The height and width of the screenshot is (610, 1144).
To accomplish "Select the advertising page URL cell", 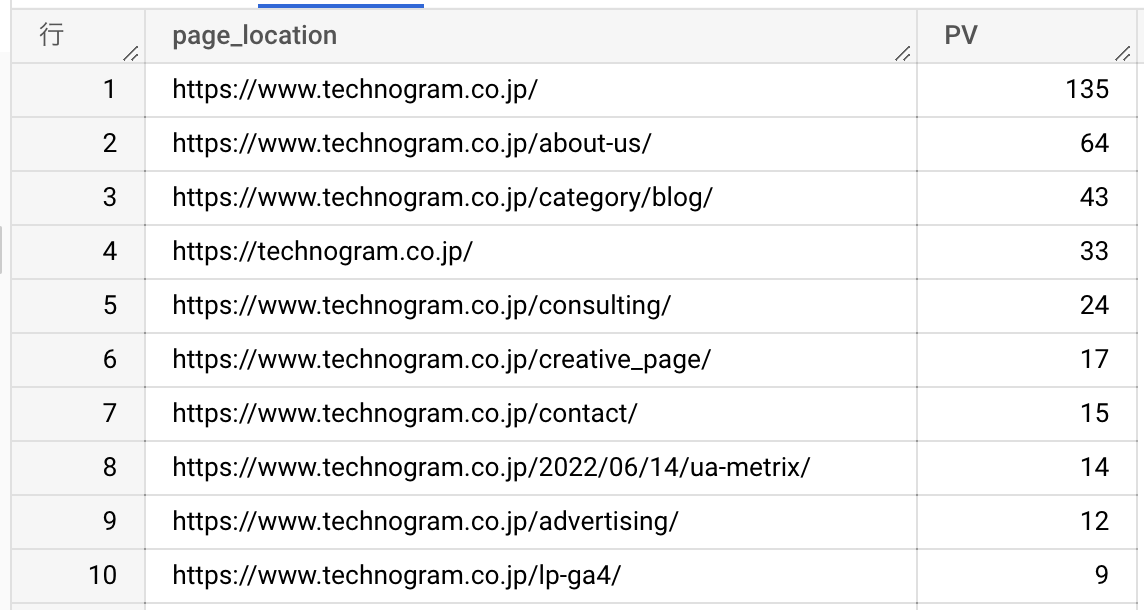I will (530, 522).
